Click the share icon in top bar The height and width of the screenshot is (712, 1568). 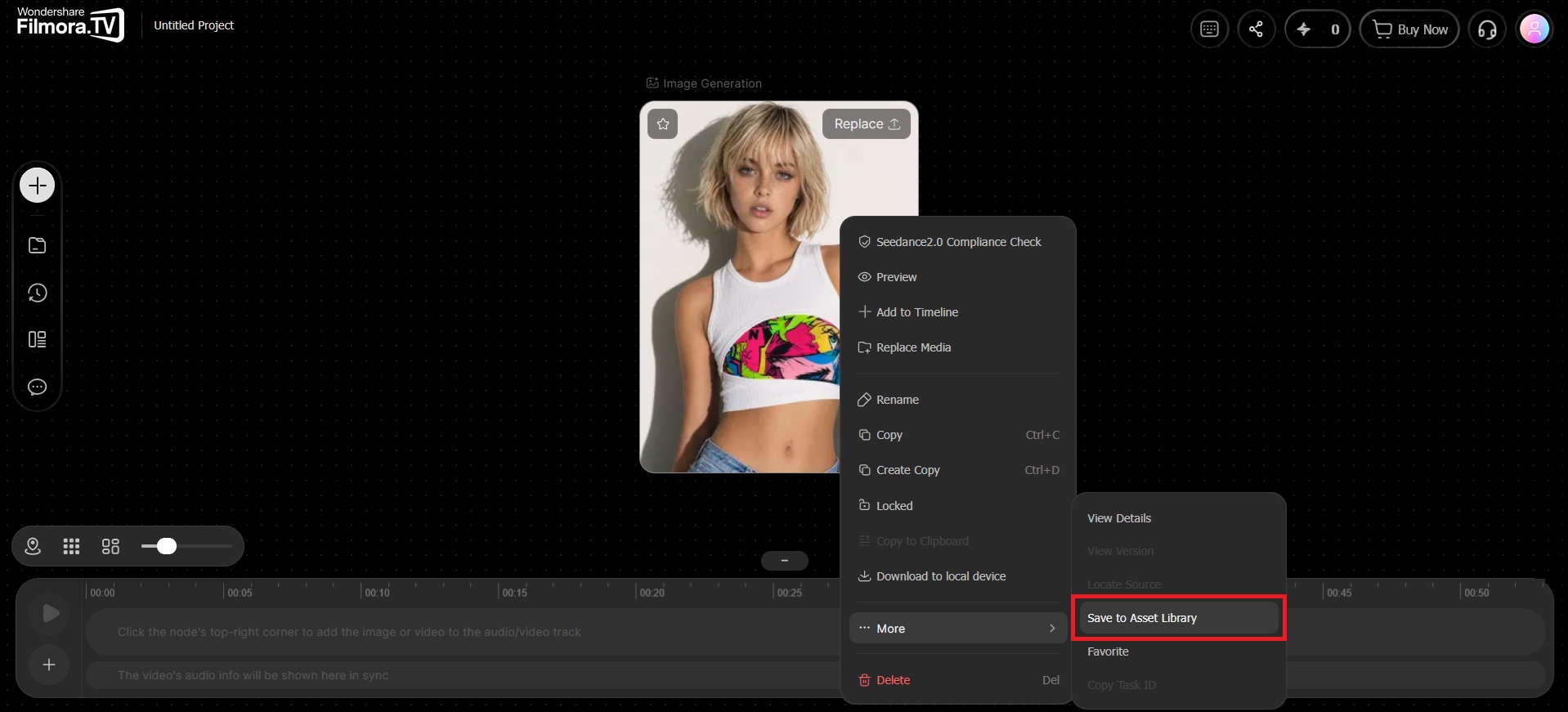click(1257, 29)
